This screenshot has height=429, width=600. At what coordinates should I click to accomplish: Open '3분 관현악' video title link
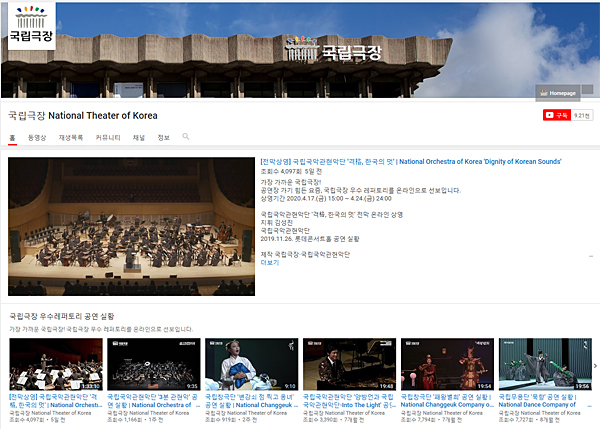(153, 401)
